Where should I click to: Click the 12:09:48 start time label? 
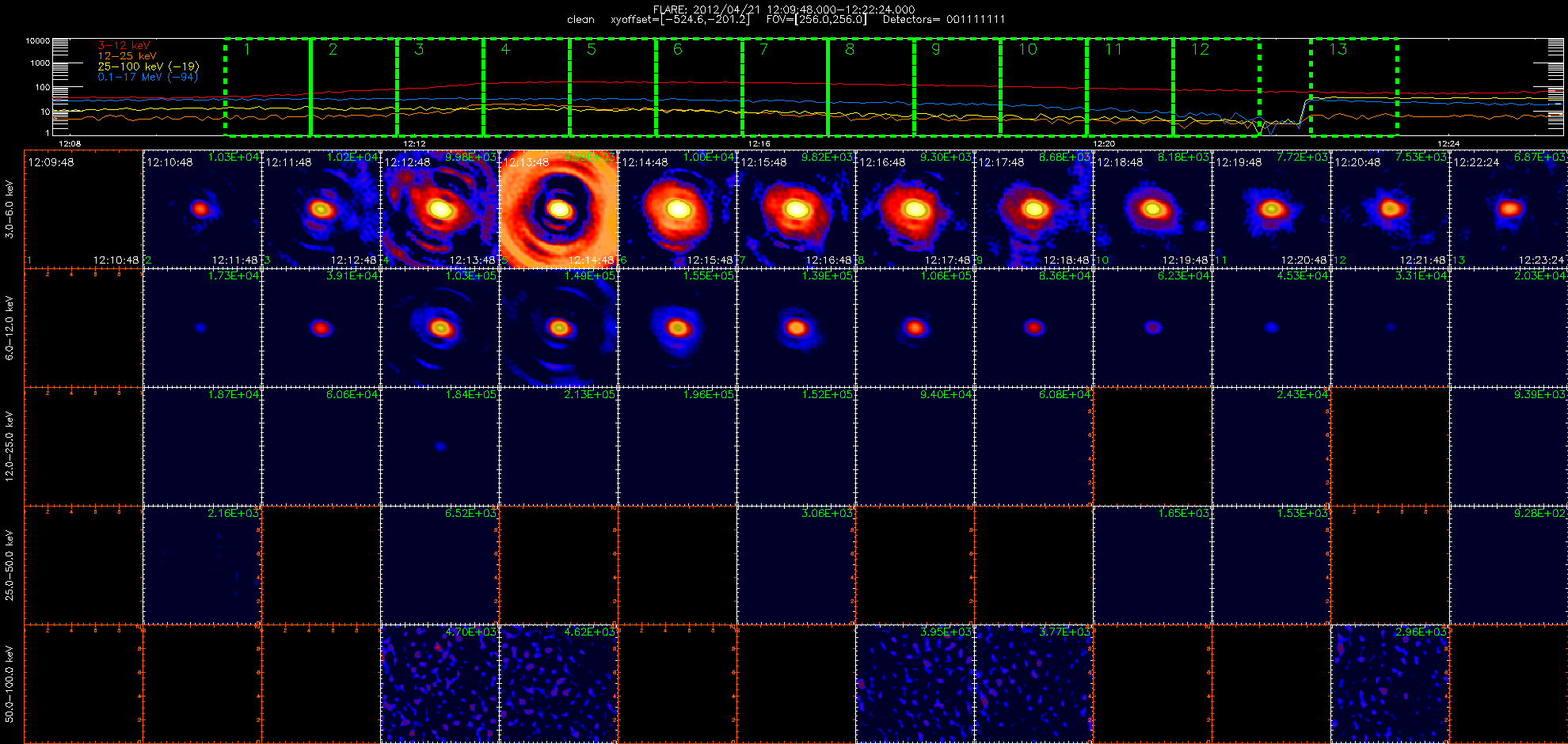click(51, 162)
